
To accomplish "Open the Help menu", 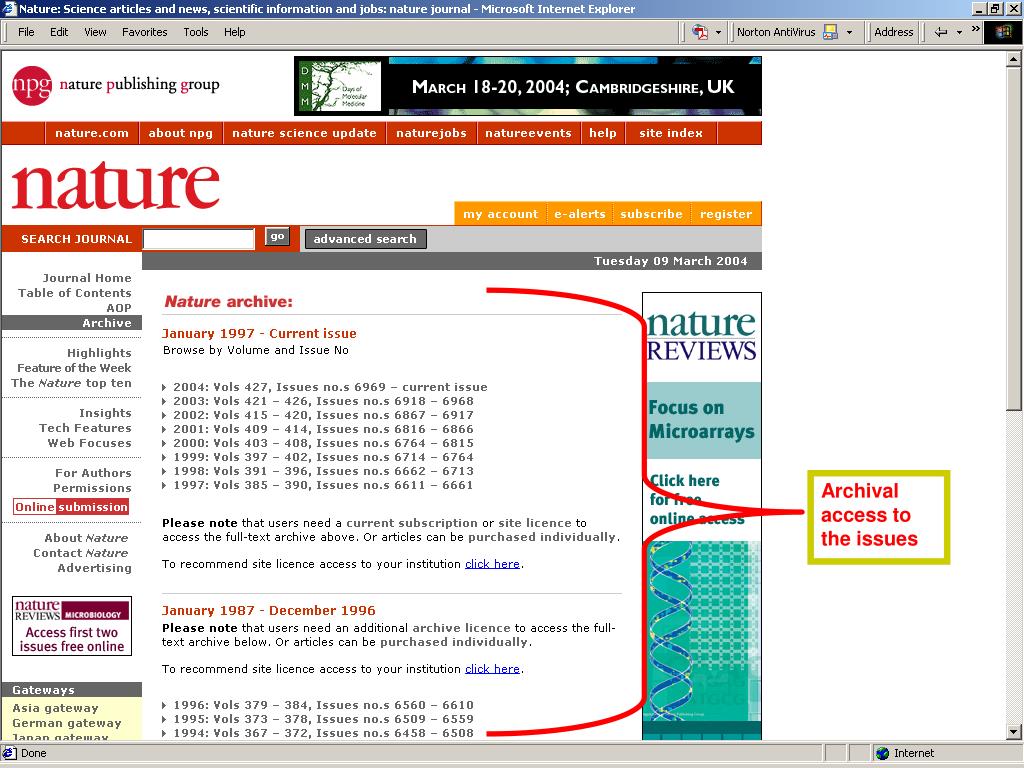I will click(234, 32).
